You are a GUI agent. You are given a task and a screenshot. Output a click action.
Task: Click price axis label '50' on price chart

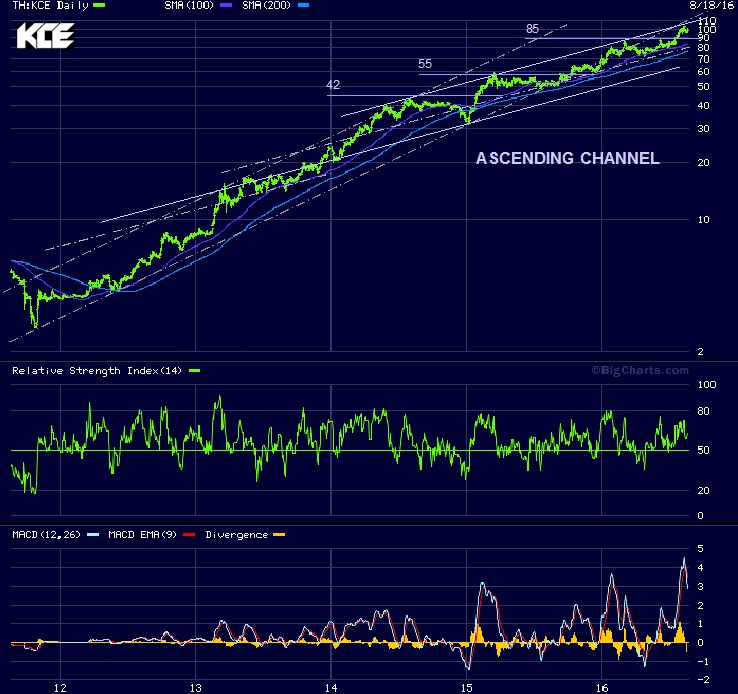pyautogui.click(x=703, y=87)
